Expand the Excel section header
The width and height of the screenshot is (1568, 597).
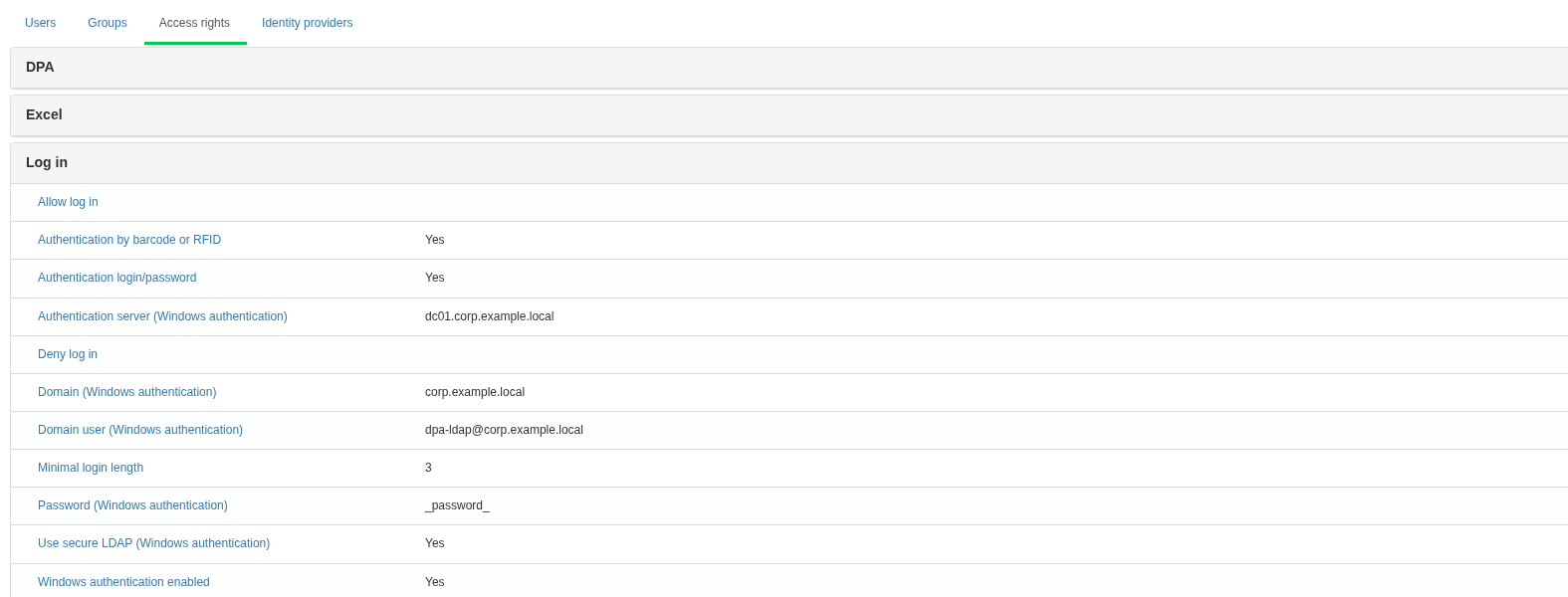789,115
